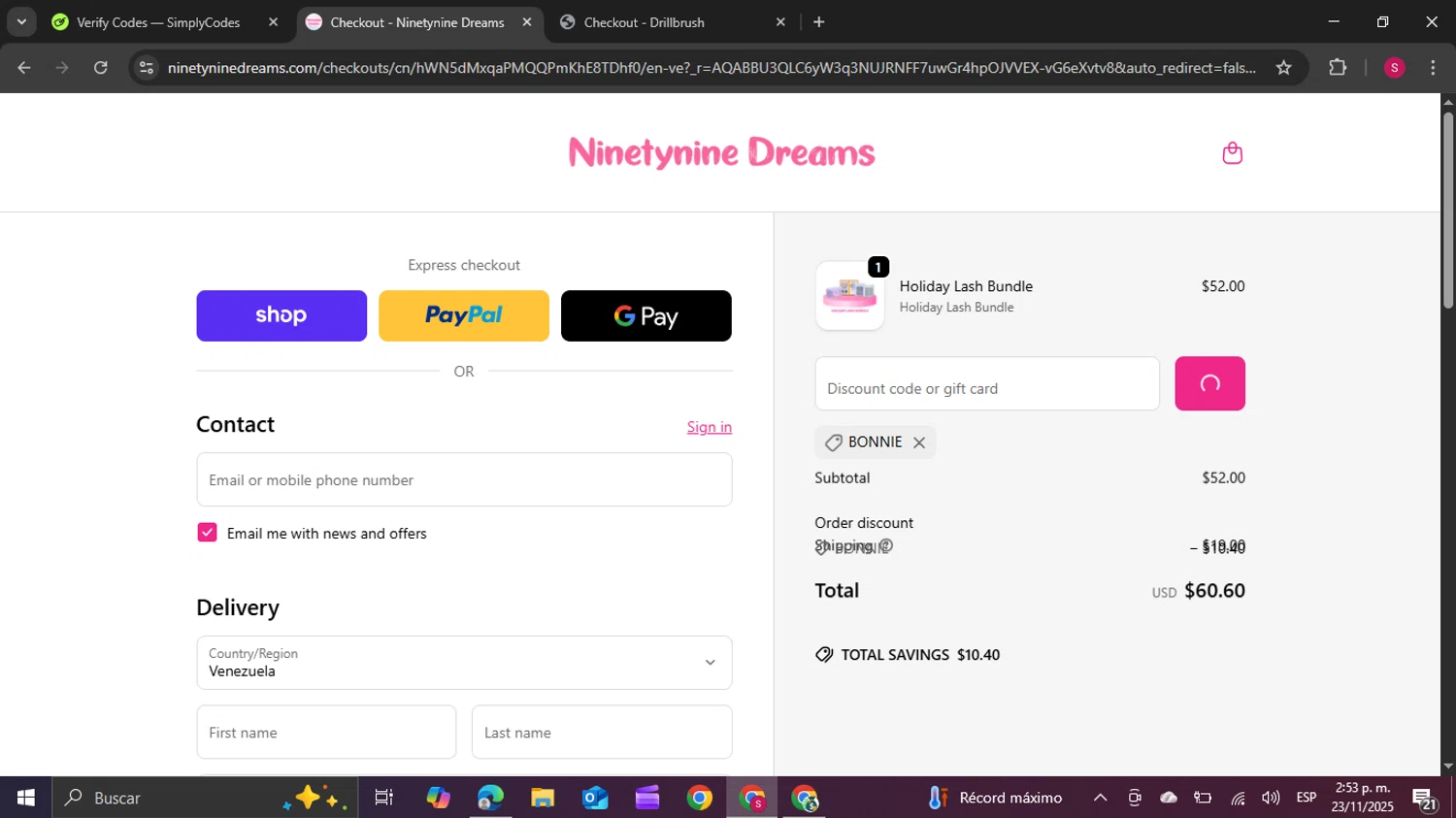
Task: Open the notification center icon
Action: [x=1425, y=800]
